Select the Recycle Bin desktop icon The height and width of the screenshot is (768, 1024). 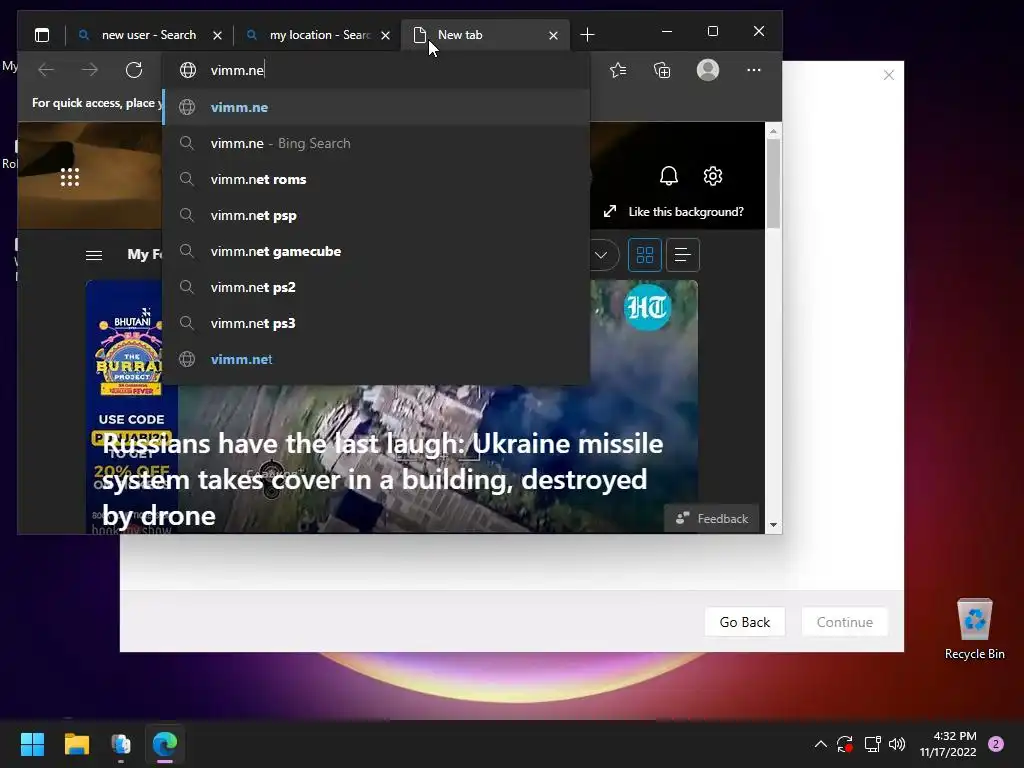coord(974,630)
